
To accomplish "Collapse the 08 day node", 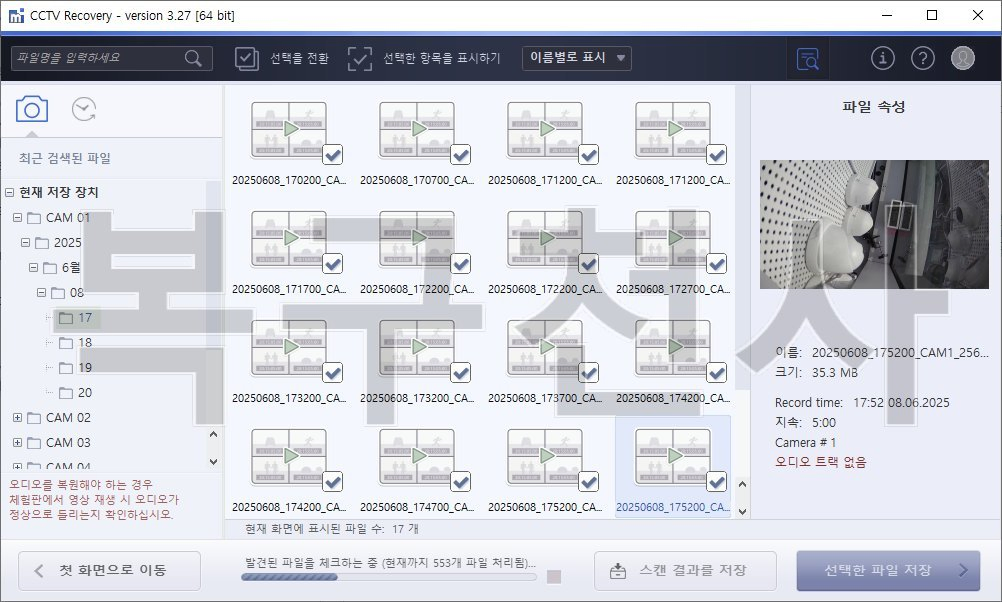I will click(42, 293).
